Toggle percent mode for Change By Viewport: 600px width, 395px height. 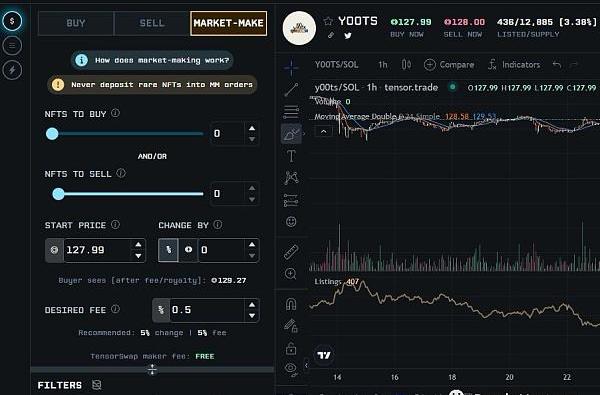pos(168,250)
